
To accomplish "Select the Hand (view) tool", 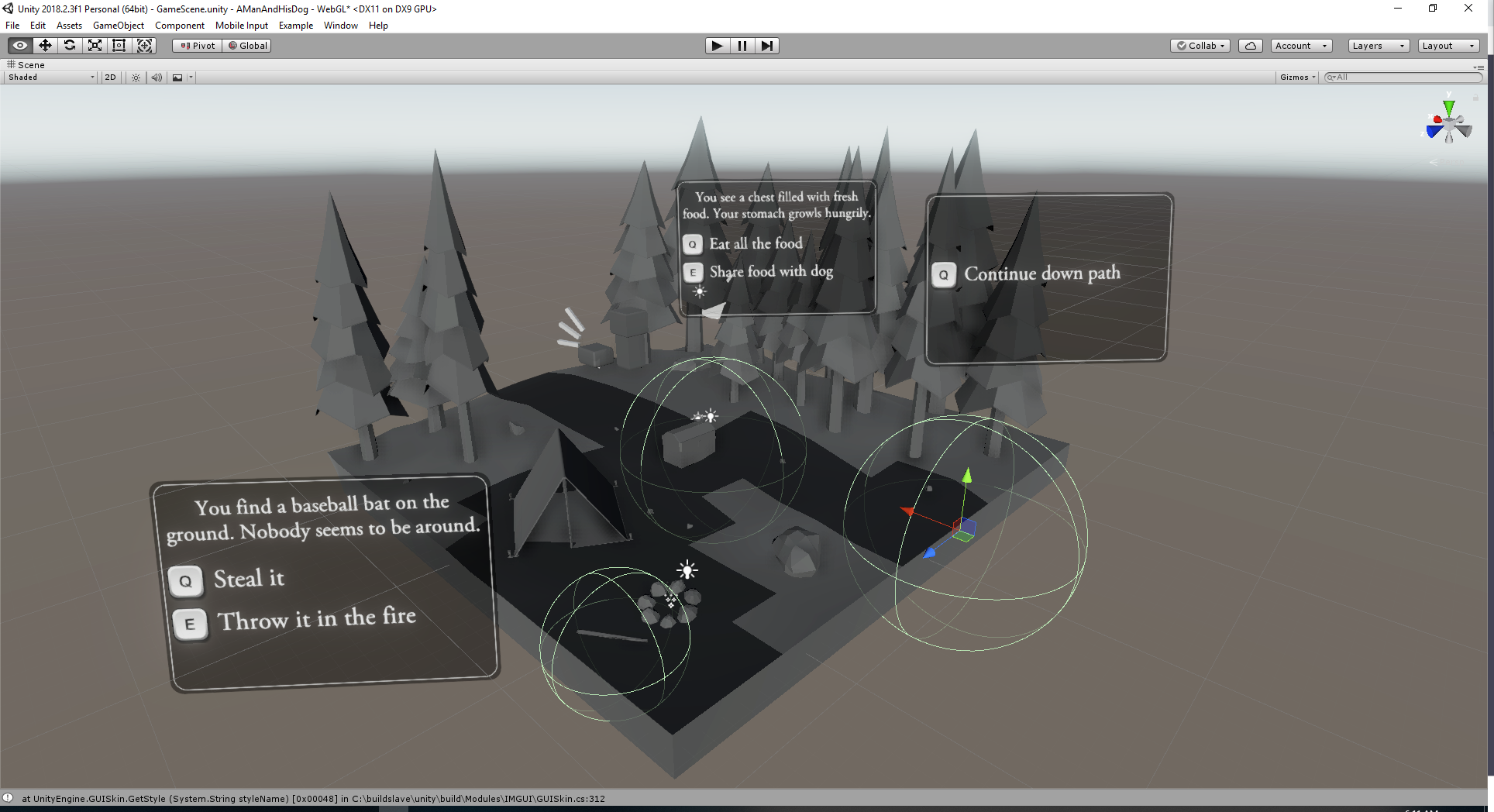I will [20, 46].
